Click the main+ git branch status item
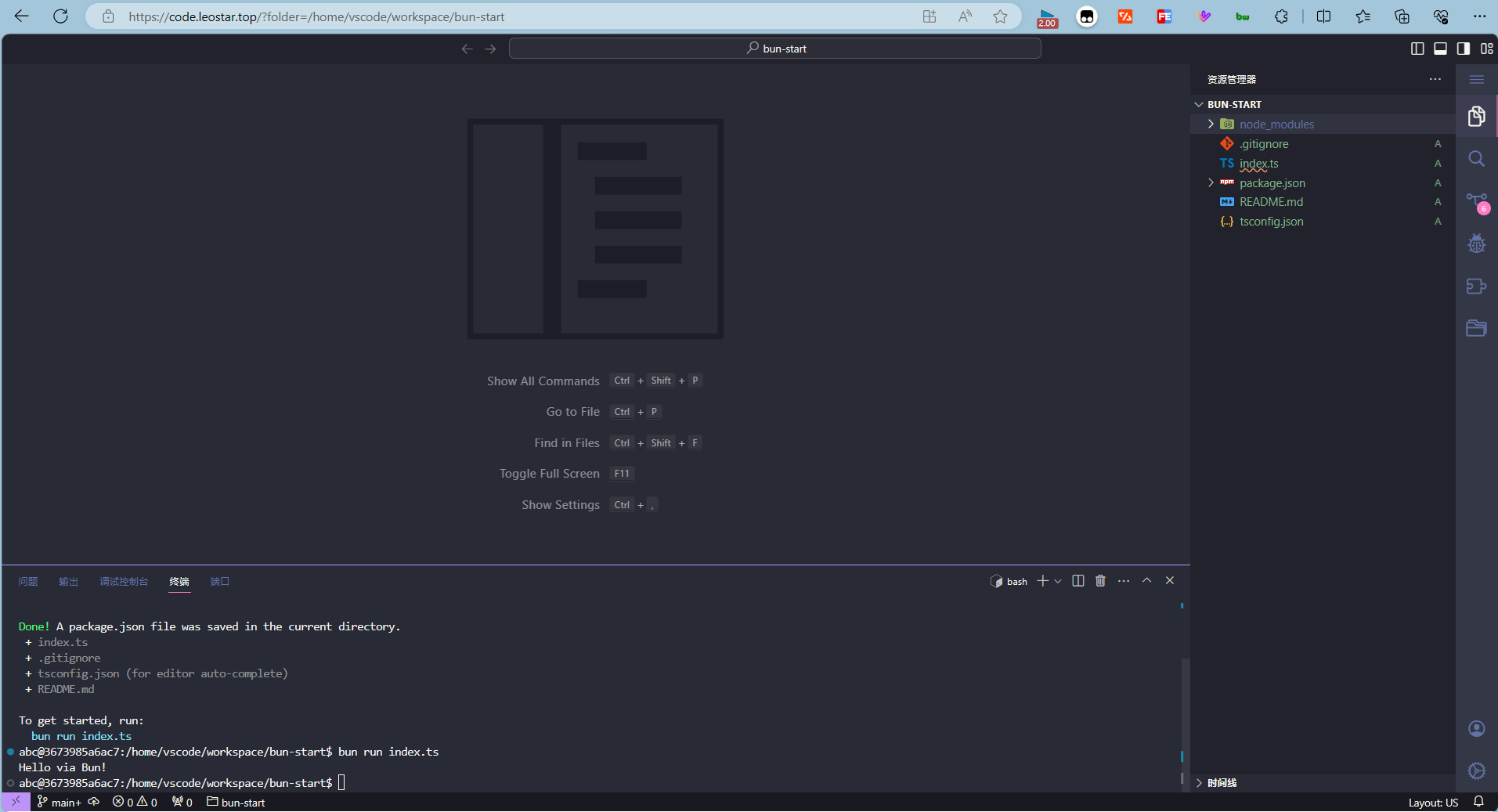Viewport: 1498px width, 812px height. pos(60,802)
